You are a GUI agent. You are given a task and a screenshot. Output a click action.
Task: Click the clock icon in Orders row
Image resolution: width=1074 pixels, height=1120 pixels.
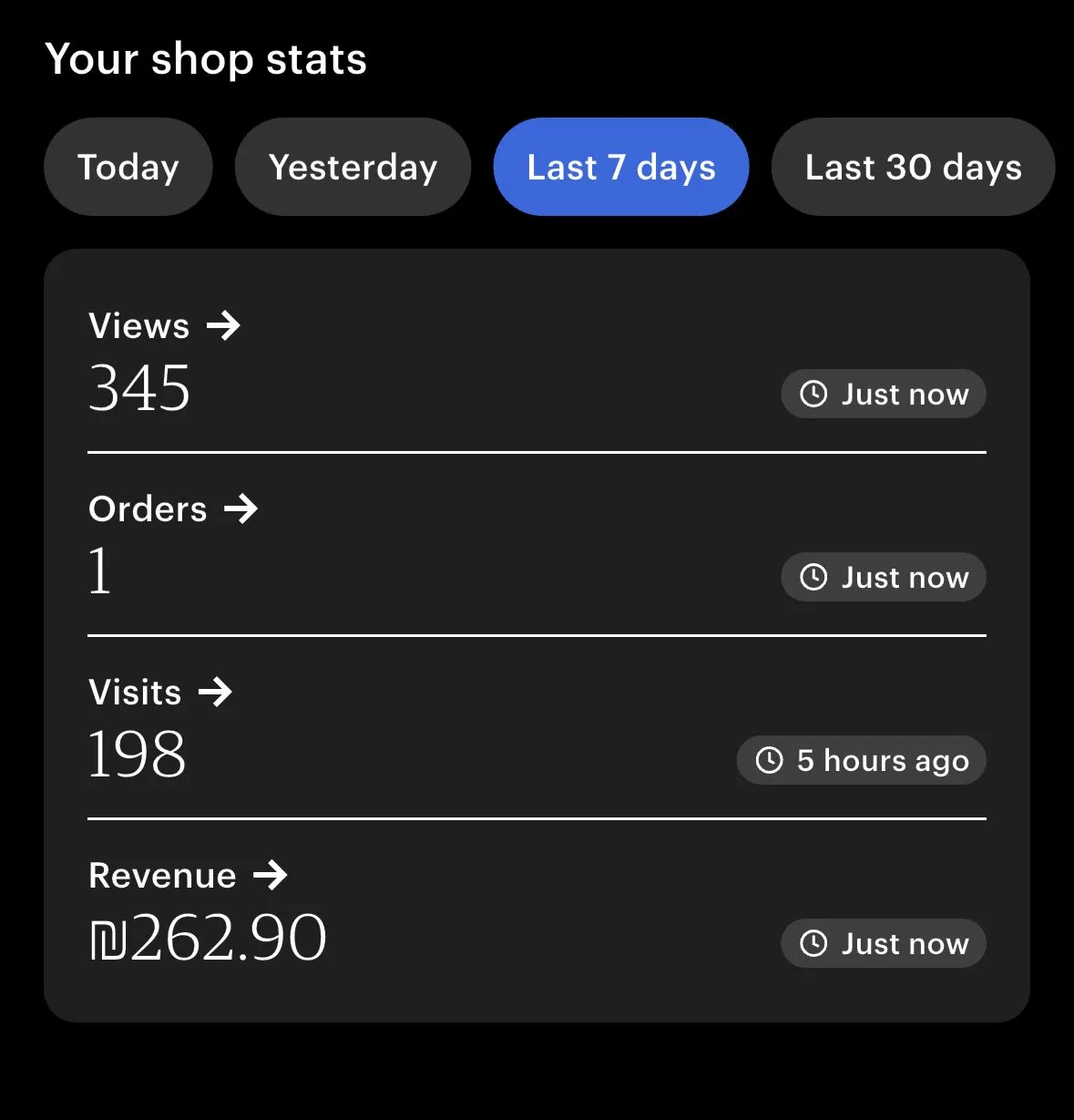coord(813,577)
